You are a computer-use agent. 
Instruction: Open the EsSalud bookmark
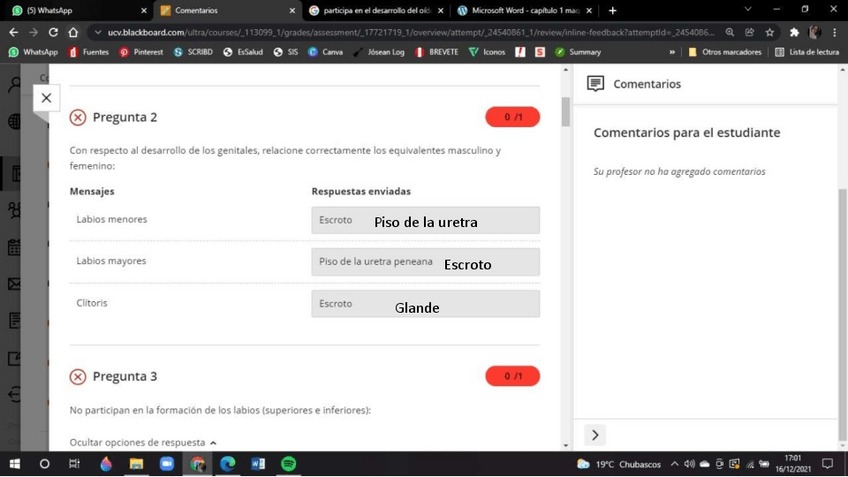click(x=243, y=52)
